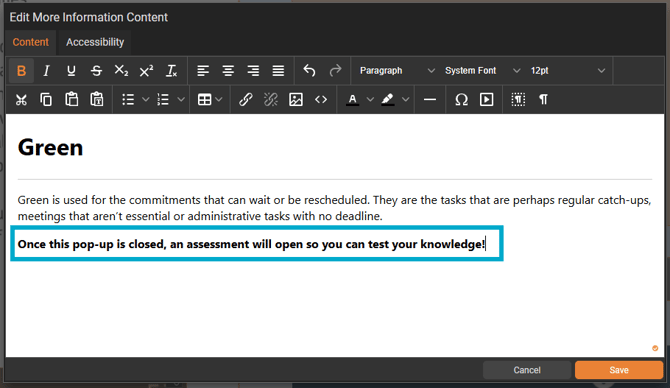Screen dimensions: 670x388
Task: Click the orange editor status indicator
Action: [655, 348]
